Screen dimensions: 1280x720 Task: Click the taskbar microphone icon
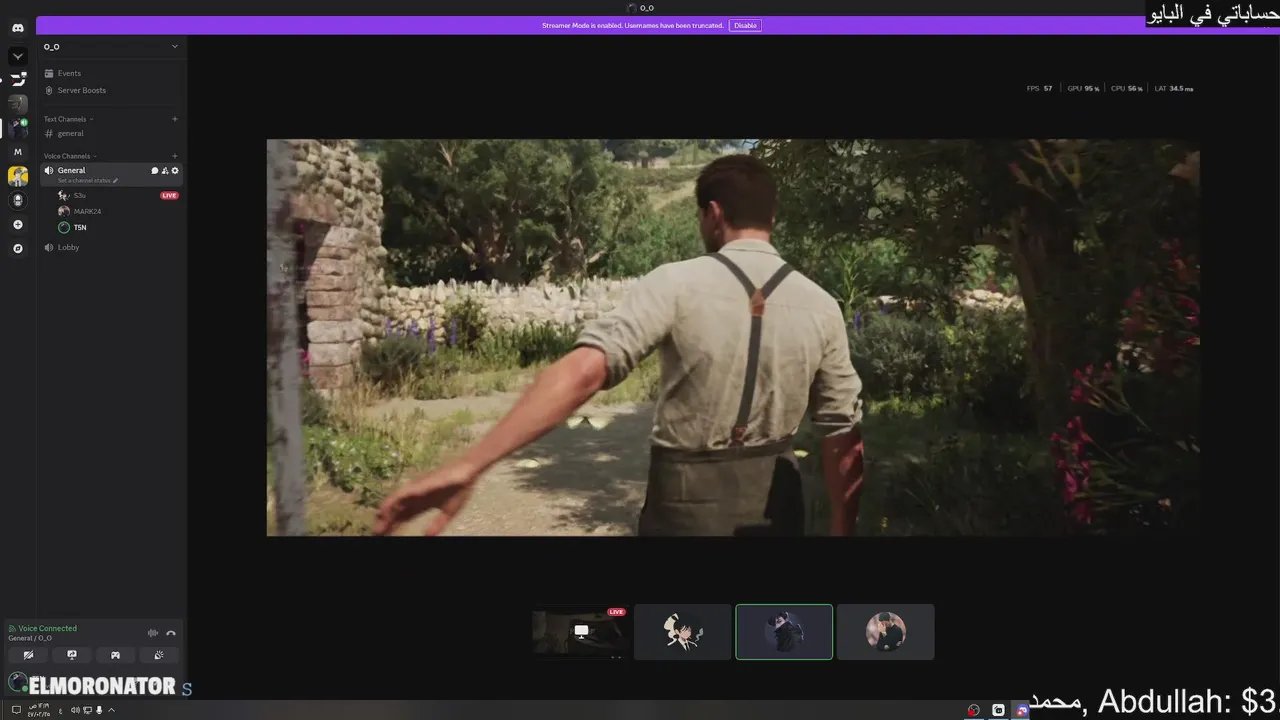pos(99,710)
